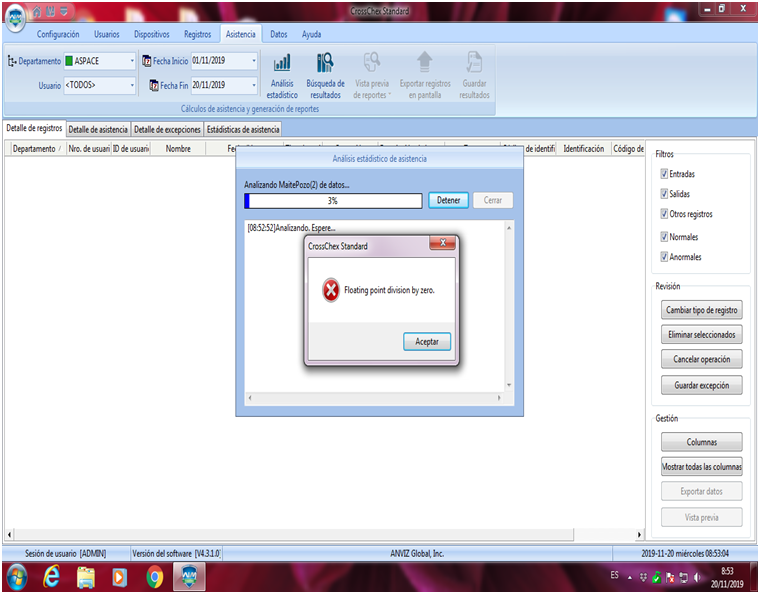Open Google Chrome from taskbar

155,578
